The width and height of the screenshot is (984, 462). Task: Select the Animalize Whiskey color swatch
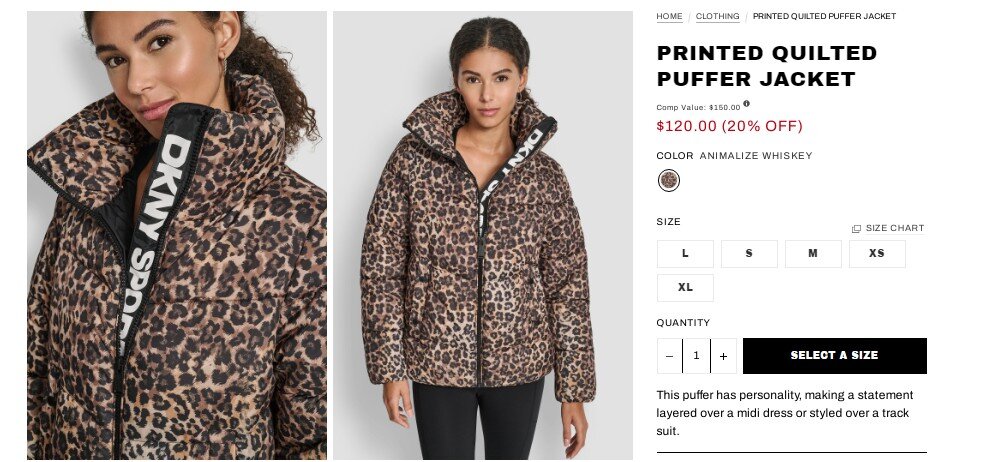click(669, 181)
